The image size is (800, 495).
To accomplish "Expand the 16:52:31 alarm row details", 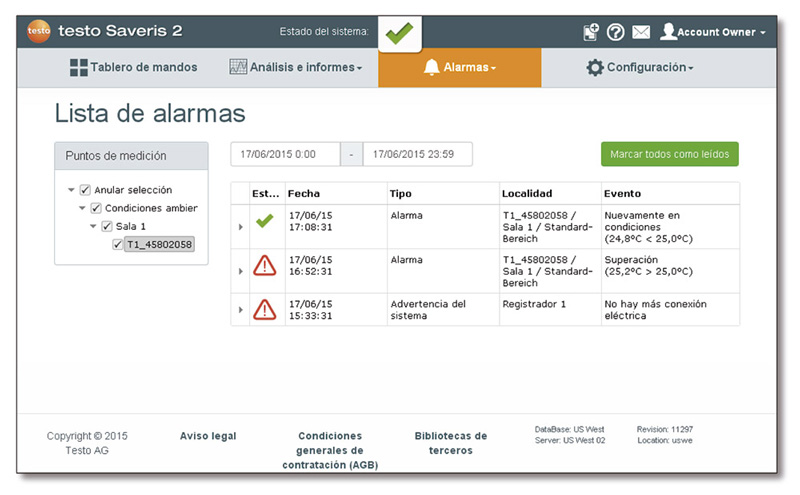I will click(241, 271).
